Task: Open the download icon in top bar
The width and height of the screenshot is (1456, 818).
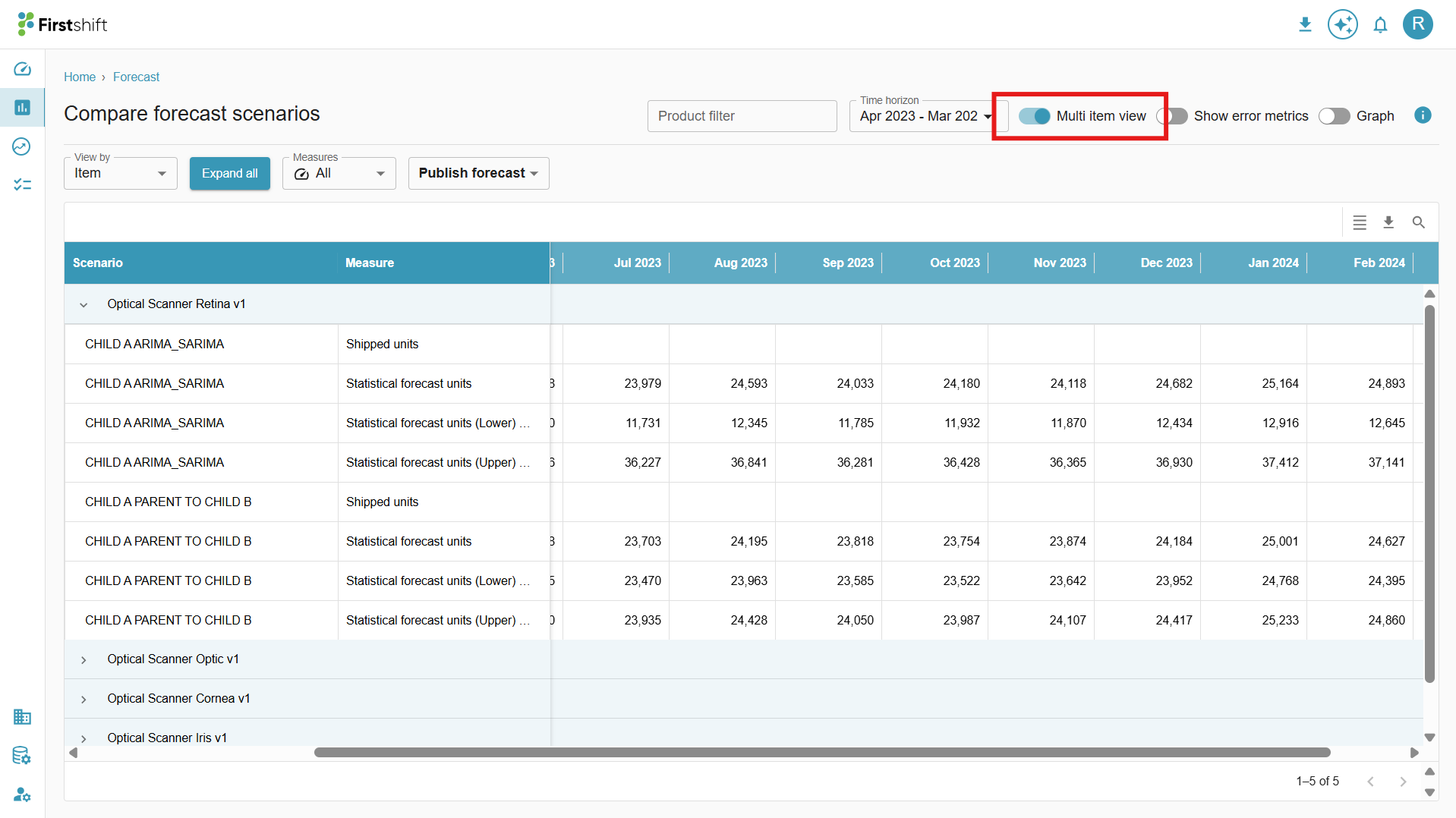Action: click(1305, 25)
